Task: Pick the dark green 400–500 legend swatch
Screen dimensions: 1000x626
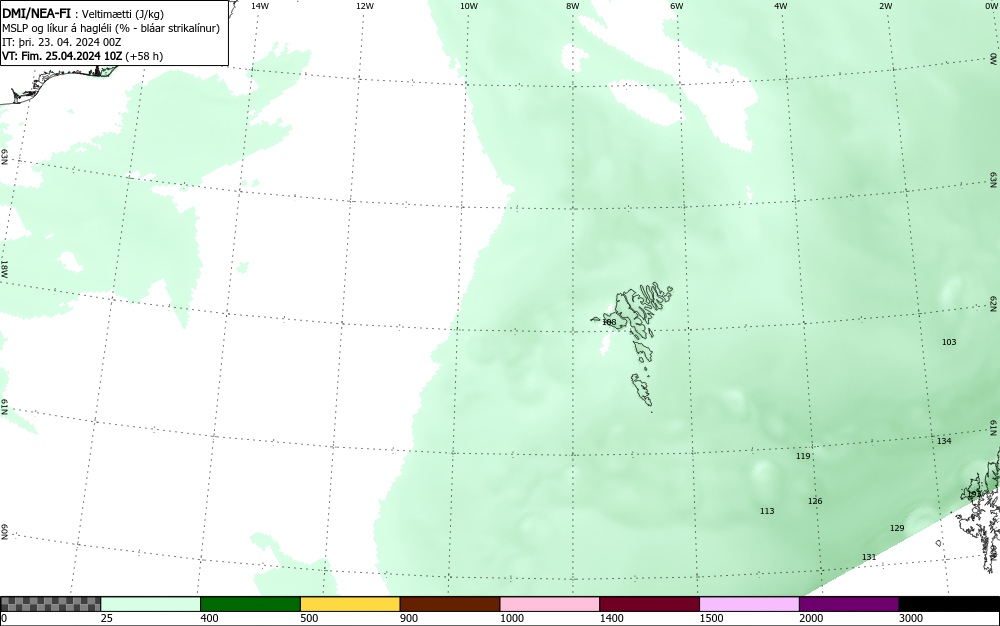Action: coord(250,604)
